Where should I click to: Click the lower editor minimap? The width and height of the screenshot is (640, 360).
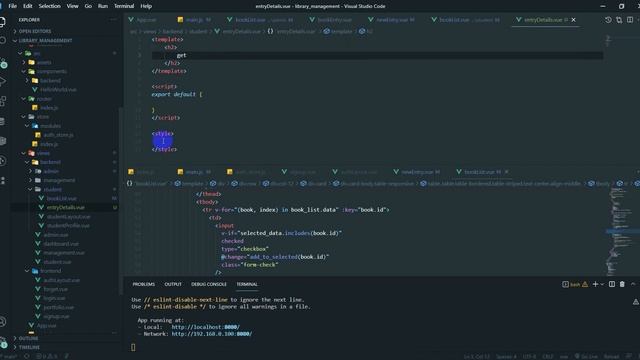(620, 231)
